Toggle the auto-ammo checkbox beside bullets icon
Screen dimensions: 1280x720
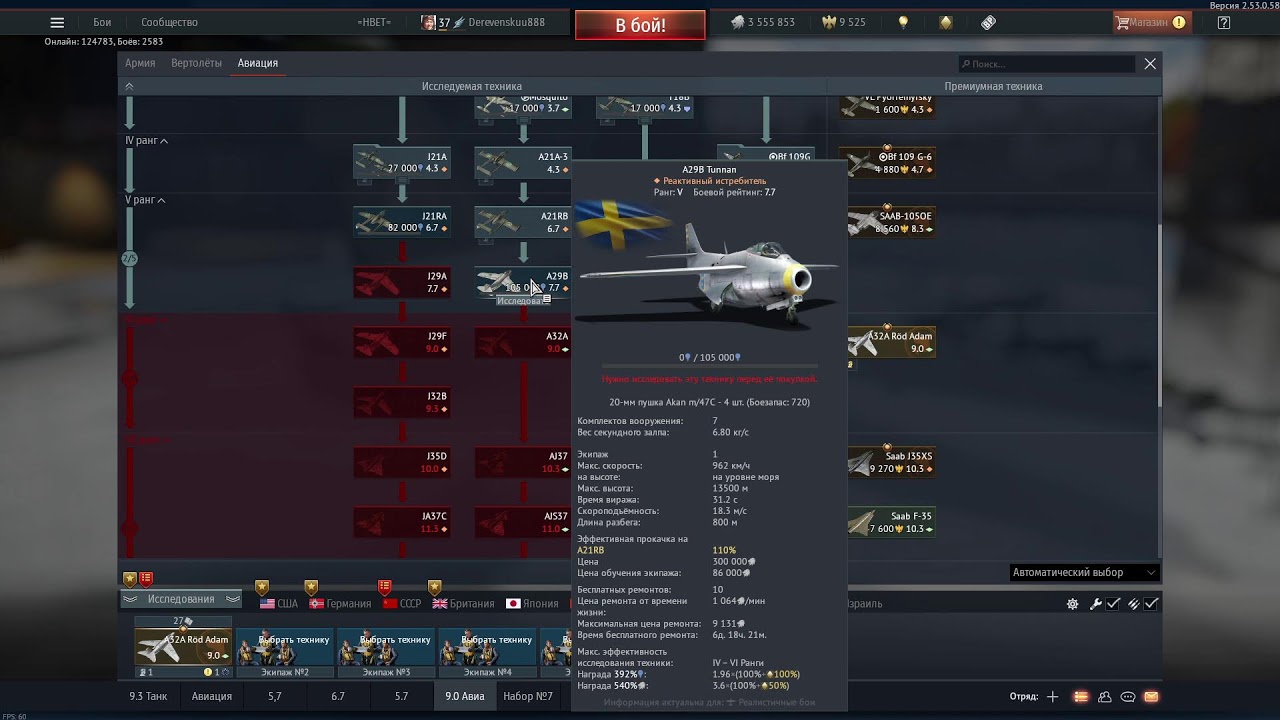coord(1151,604)
